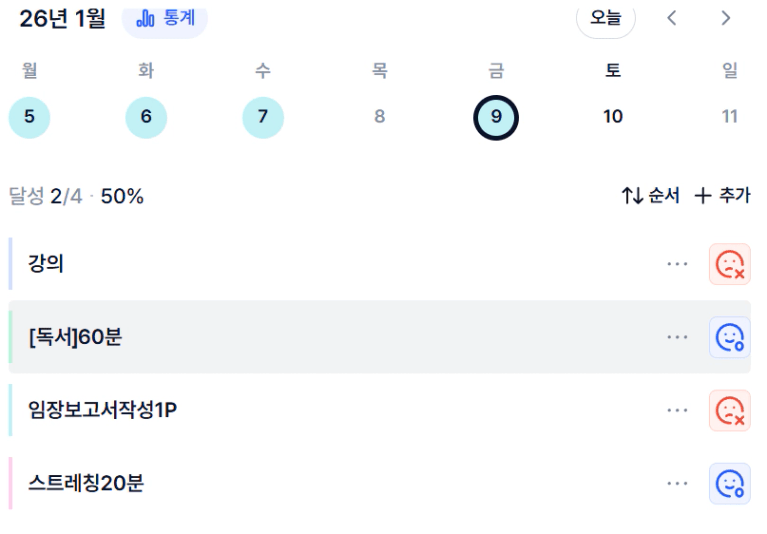767x534 pixels.
Task: Select Tuesday the 6th
Action: [146, 117]
